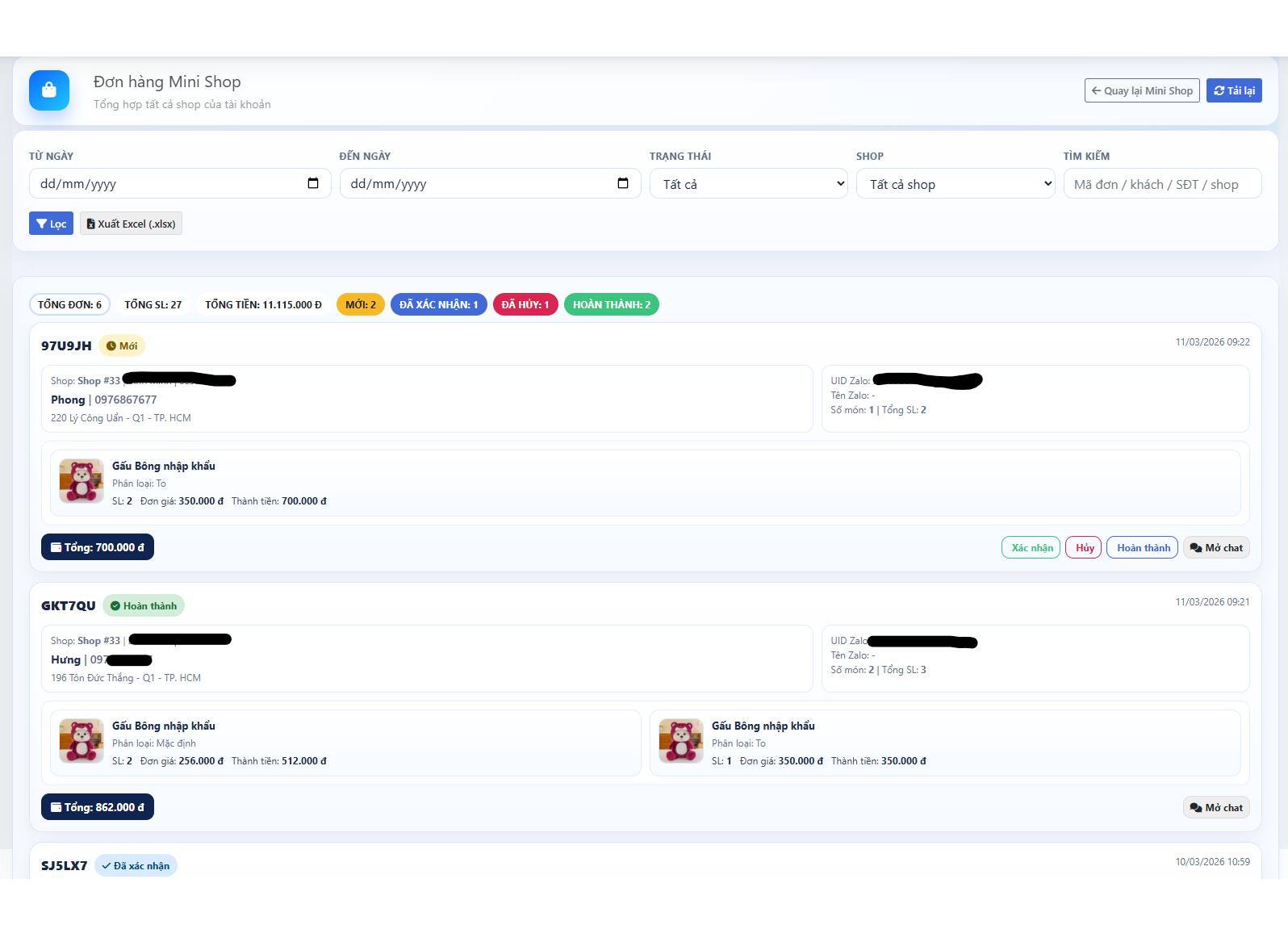Confirm order 97U9JH with Xác nhận

pyautogui.click(x=1031, y=548)
